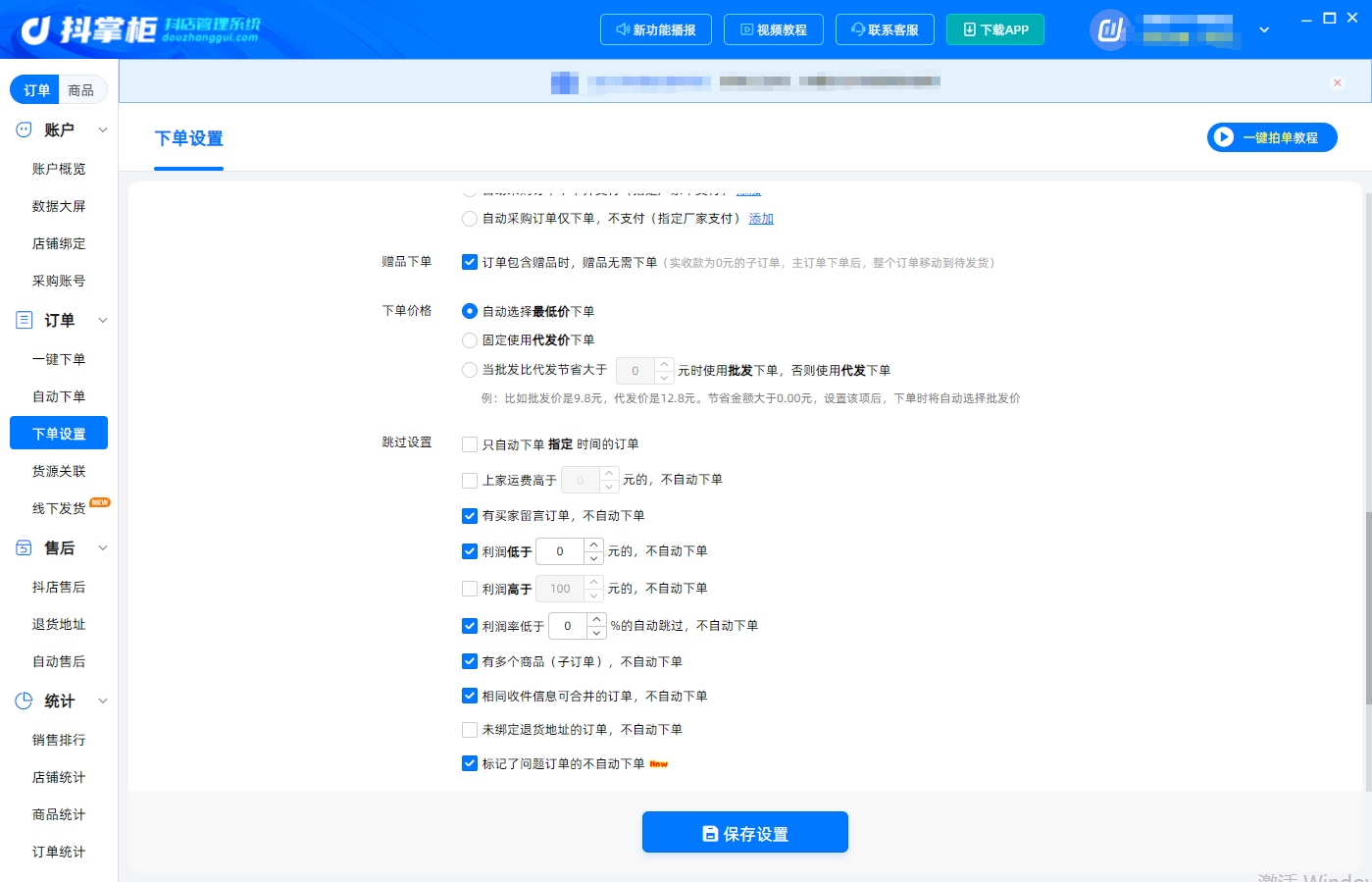1372x882 pixels.
Task: Open 货源关联 in the sidebar
Action: (59, 471)
